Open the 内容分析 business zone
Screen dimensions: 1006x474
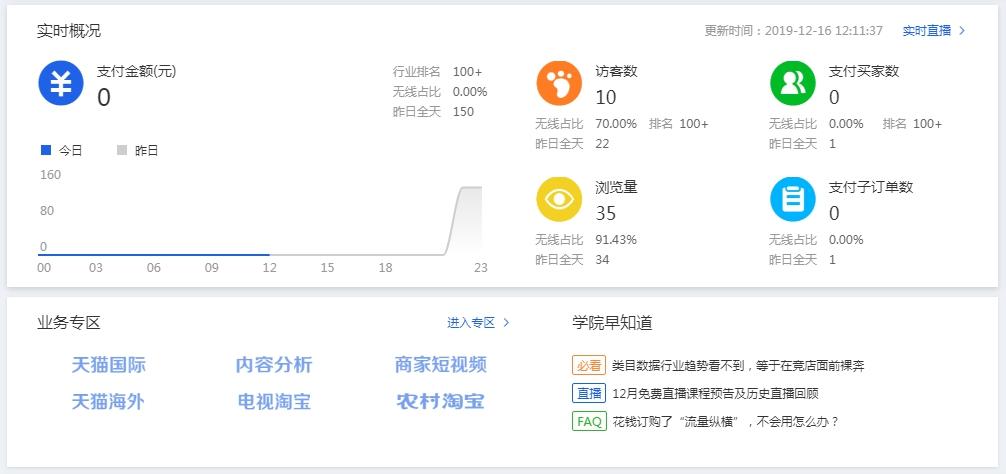click(274, 365)
